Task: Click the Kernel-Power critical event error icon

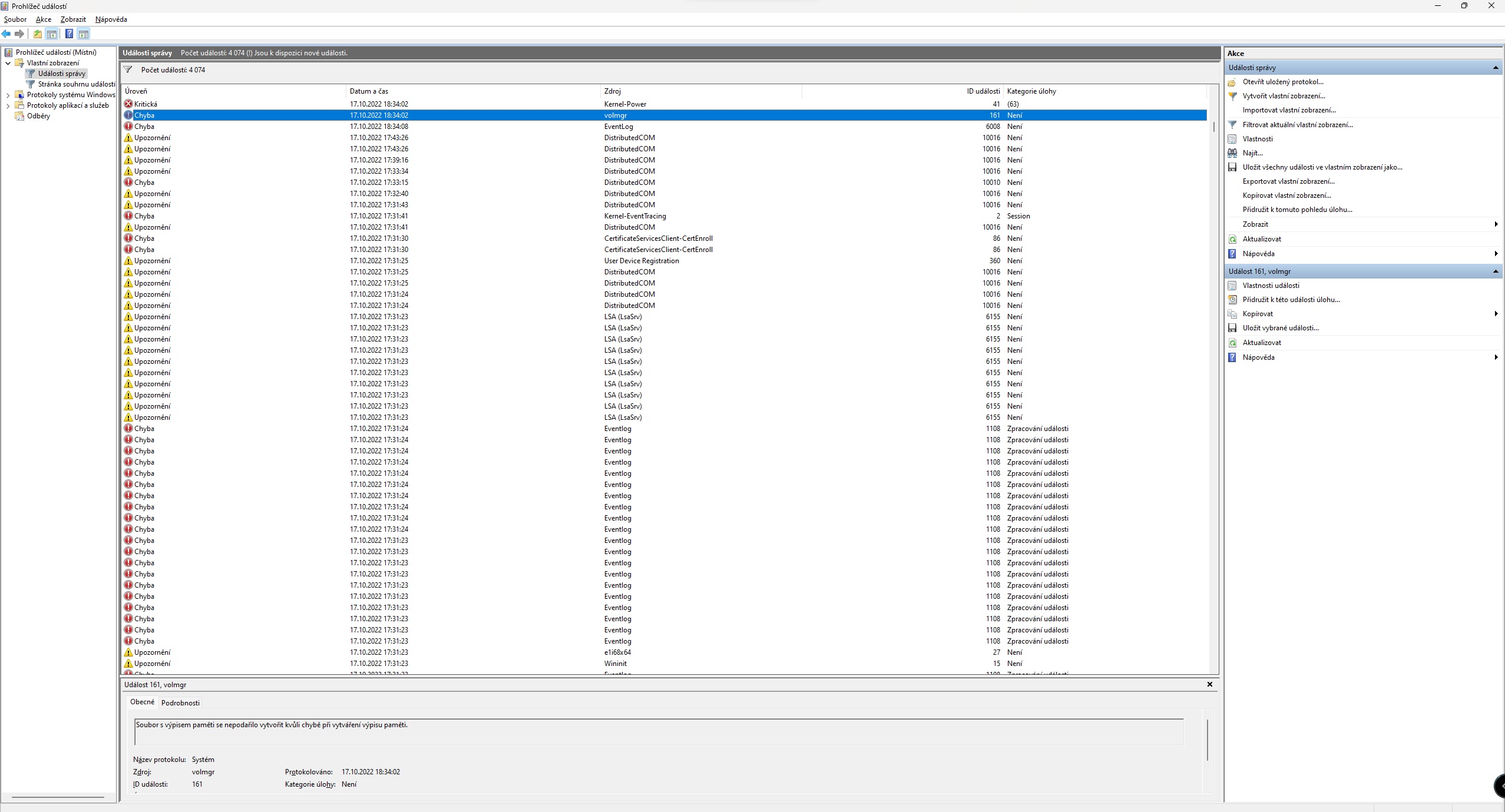Action: click(128, 104)
